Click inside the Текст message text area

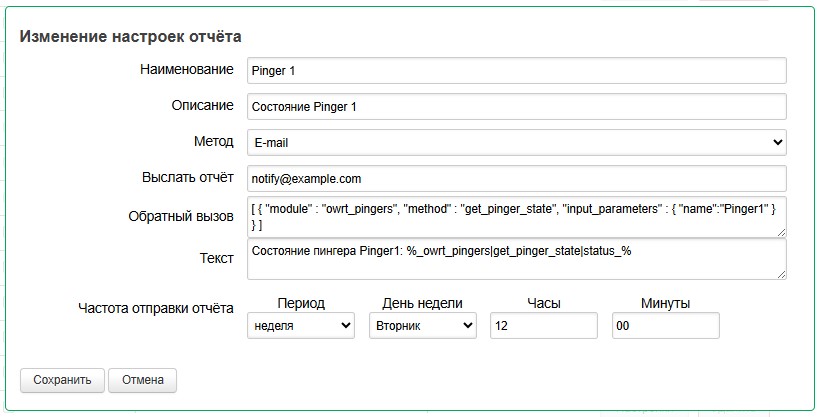(x=516, y=259)
